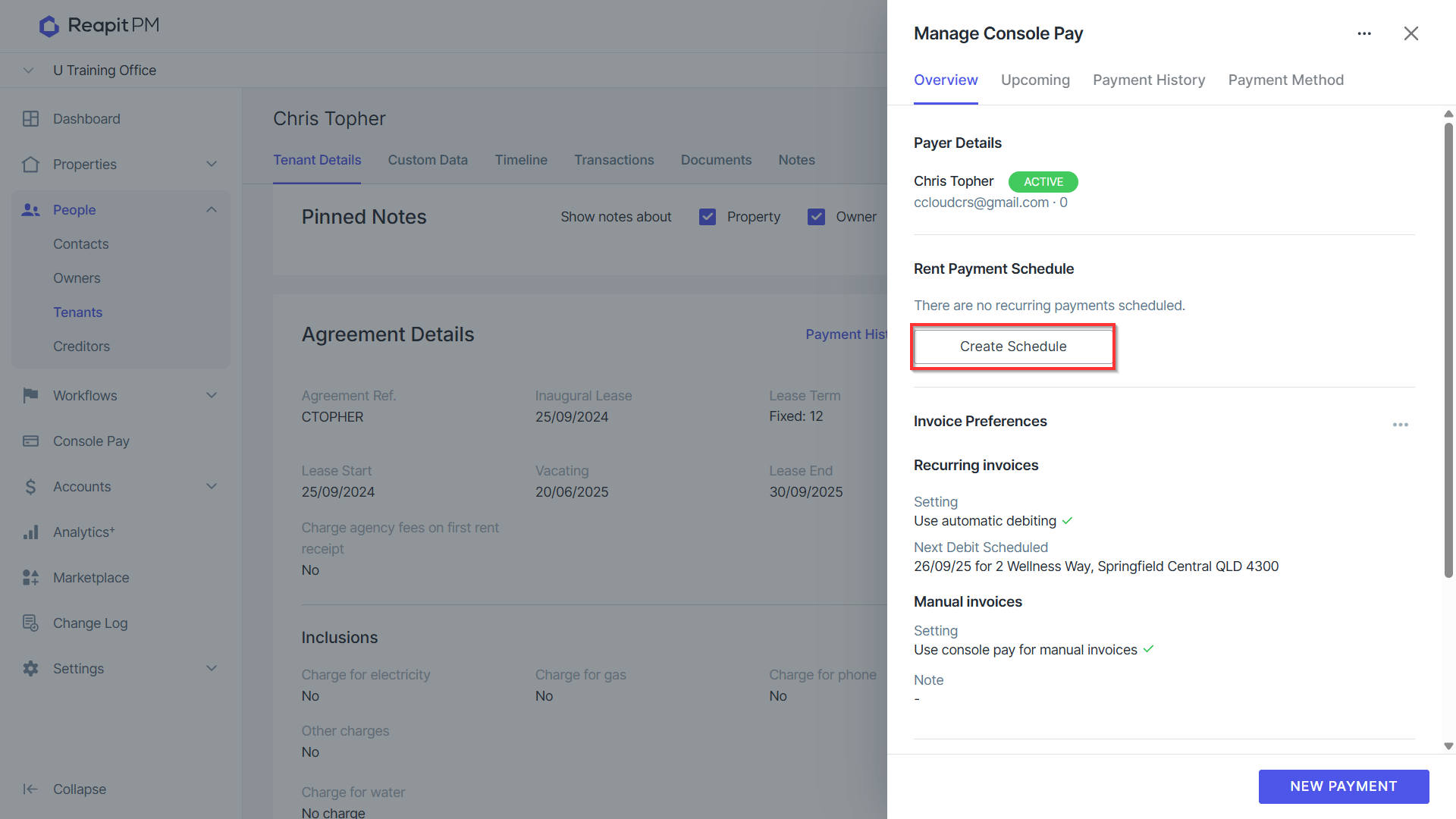The width and height of the screenshot is (1456, 819).
Task: Uncheck the Property notes checkbox
Action: [708, 217]
